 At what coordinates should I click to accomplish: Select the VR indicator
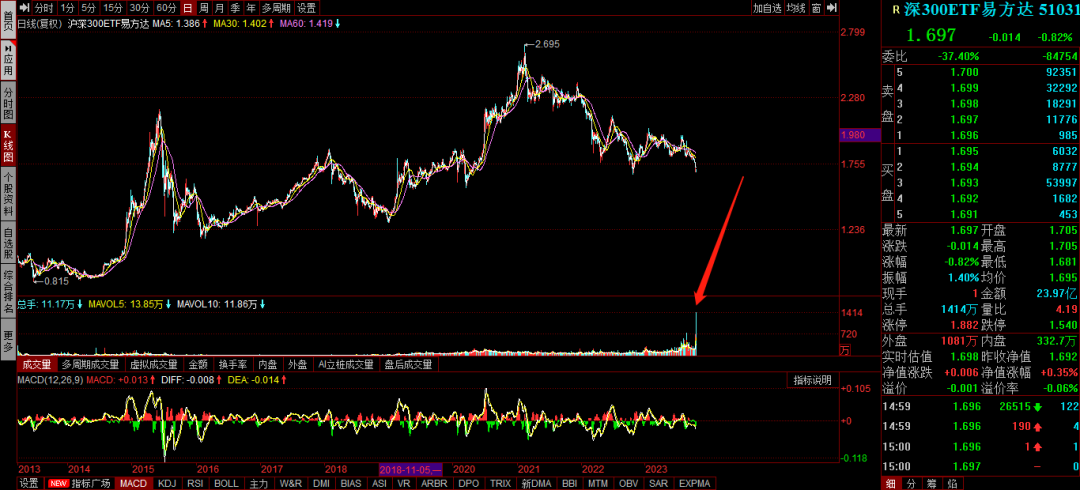pyautogui.click(x=404, y=484)
